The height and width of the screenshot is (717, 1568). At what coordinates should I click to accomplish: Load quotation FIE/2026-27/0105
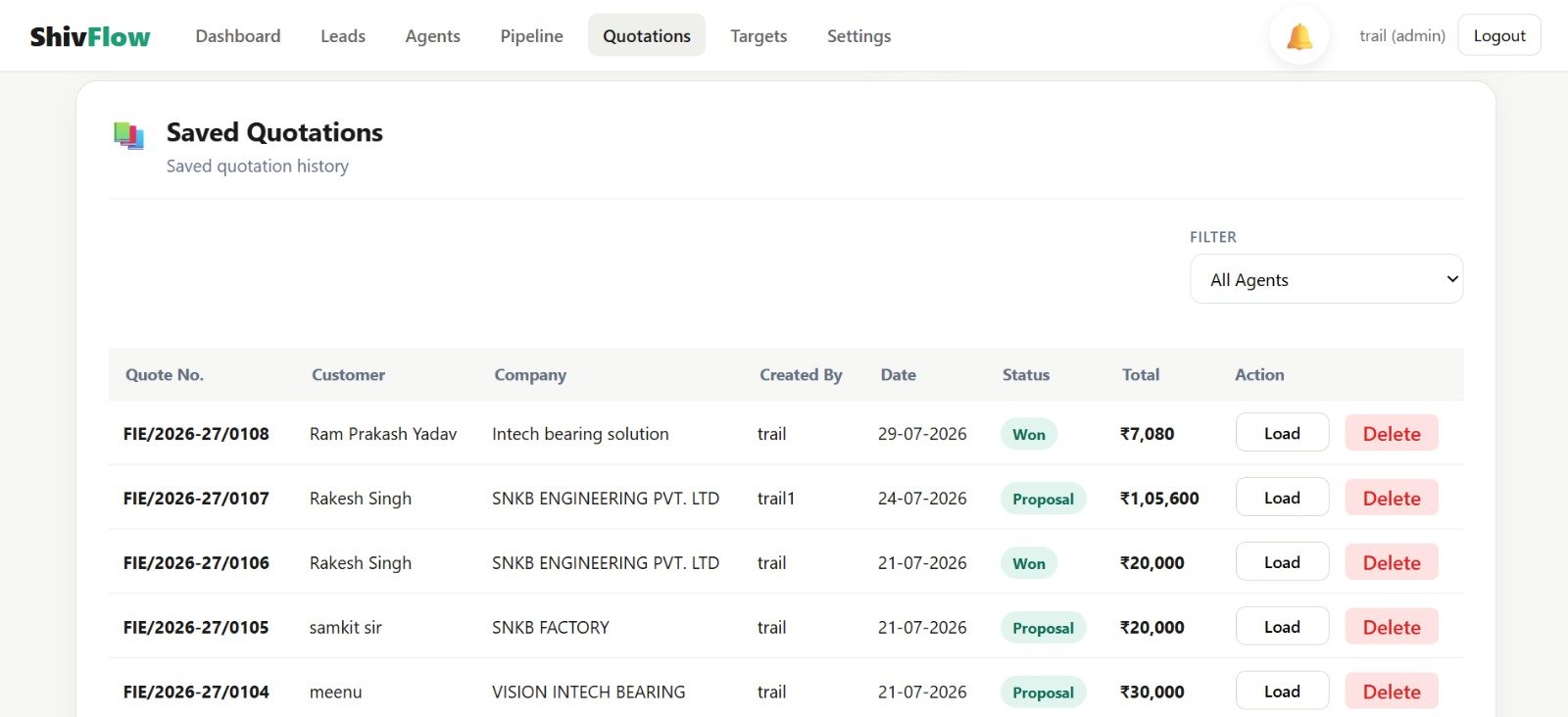tap(1282, 627)
